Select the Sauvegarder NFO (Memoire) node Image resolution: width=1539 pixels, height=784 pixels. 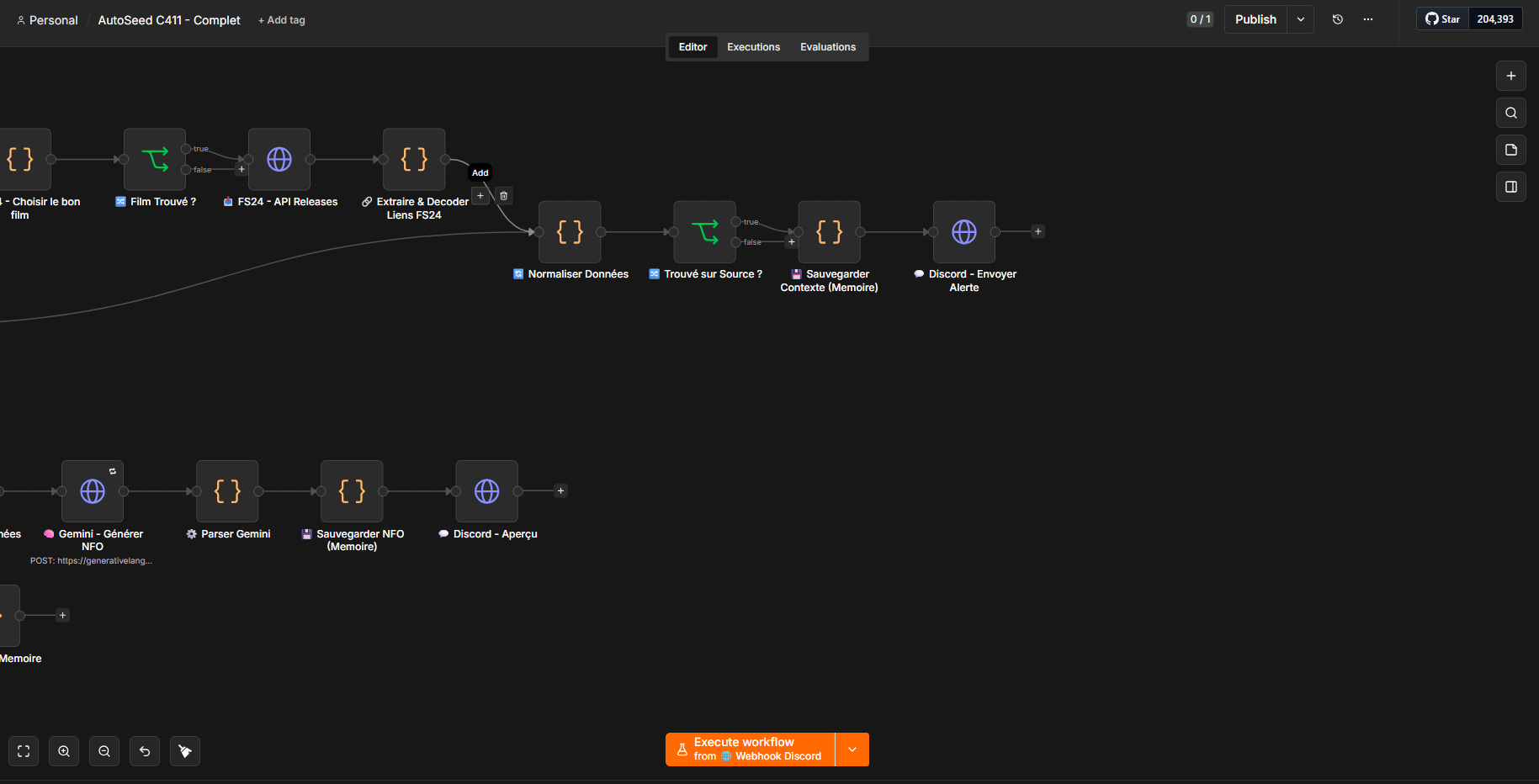click(352, 491)
